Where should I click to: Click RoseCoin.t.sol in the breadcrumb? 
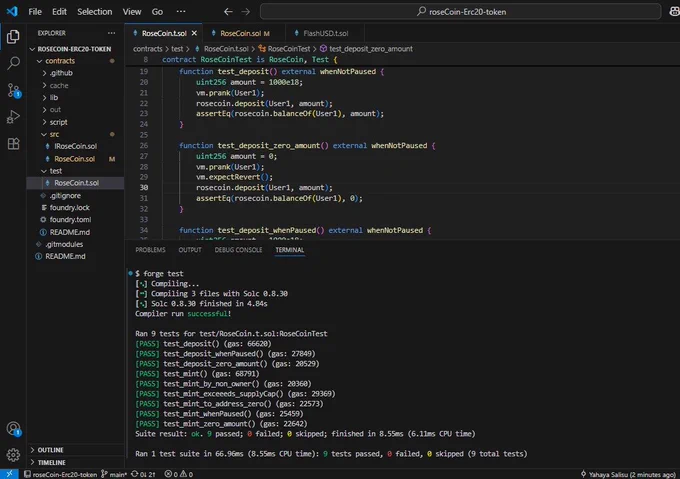pyautogui.click(x=222, y=49)
